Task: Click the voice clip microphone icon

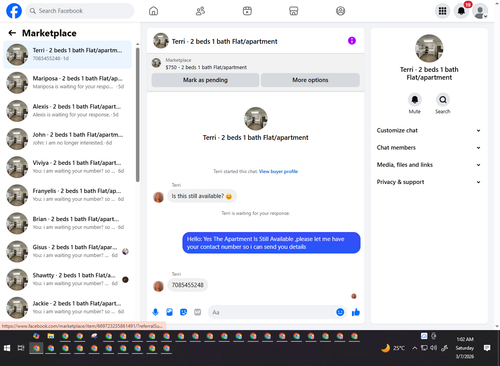Action: 155,312
